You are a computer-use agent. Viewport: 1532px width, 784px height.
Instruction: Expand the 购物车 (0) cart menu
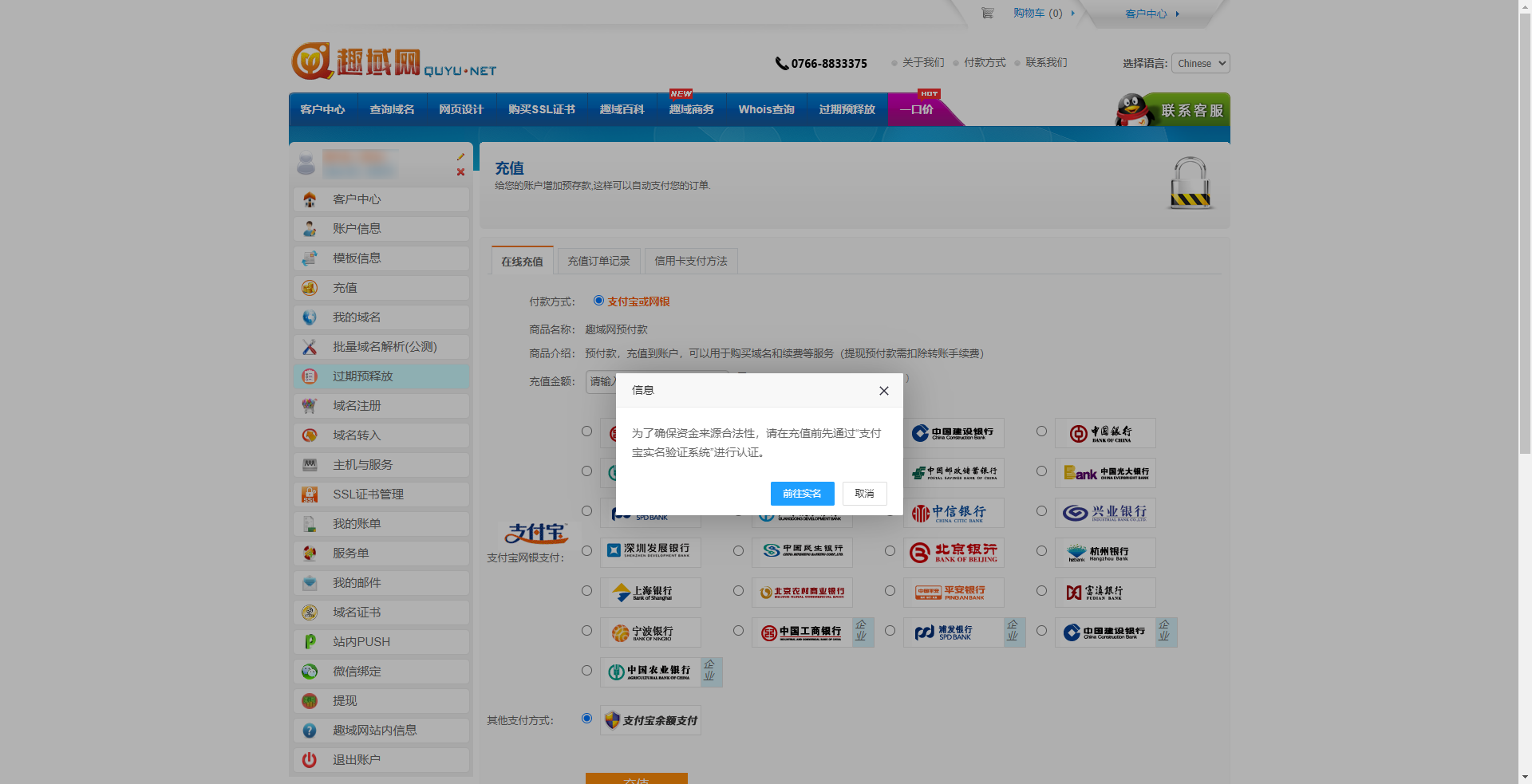click(x=1043, y=13)
